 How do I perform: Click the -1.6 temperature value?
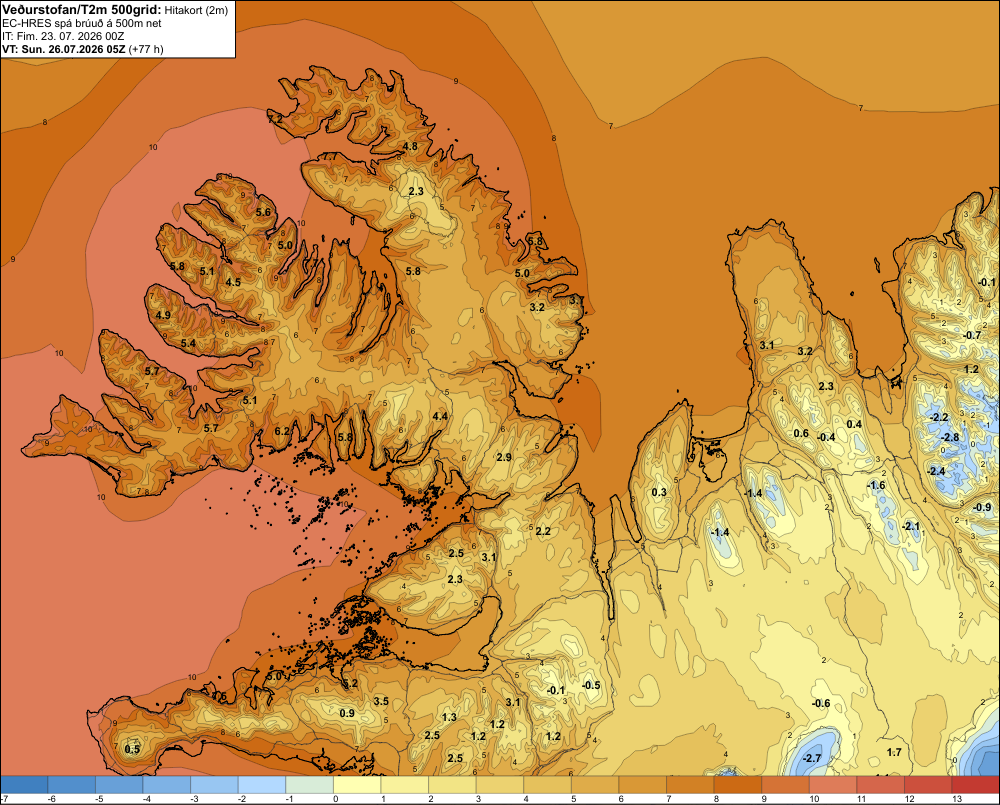click(x=876, y=485)
